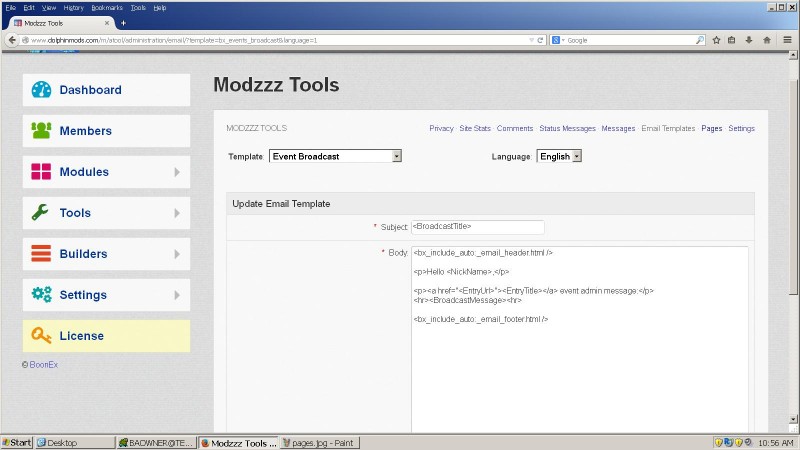This screenshot has width=800, height=450.
Task: Open the Edit menu
Action: pyautogui.click(x=29, y=8)
